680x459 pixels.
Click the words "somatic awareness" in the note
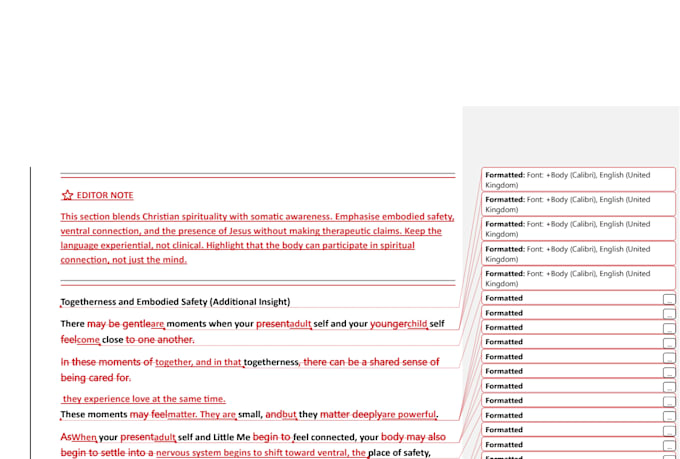click(291, 216)
